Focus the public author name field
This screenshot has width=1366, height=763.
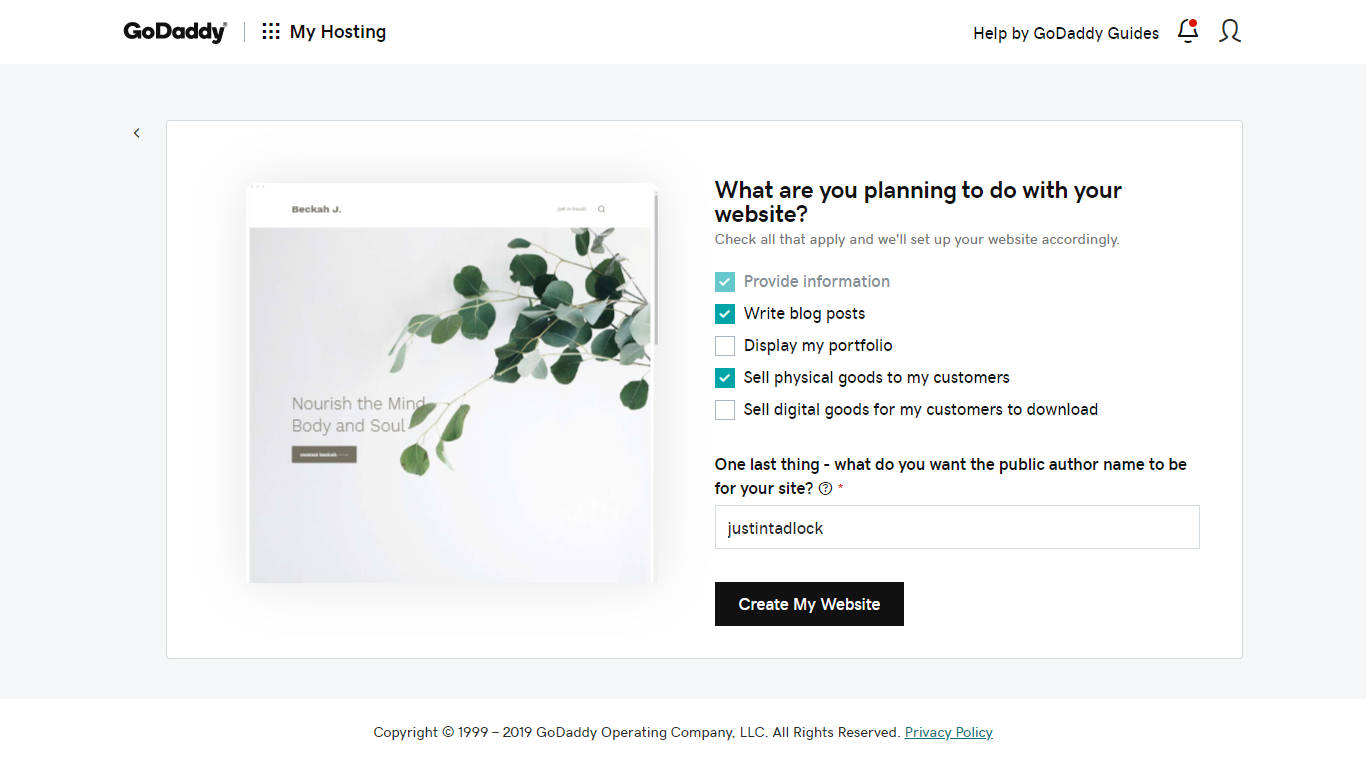pos(956,527)
